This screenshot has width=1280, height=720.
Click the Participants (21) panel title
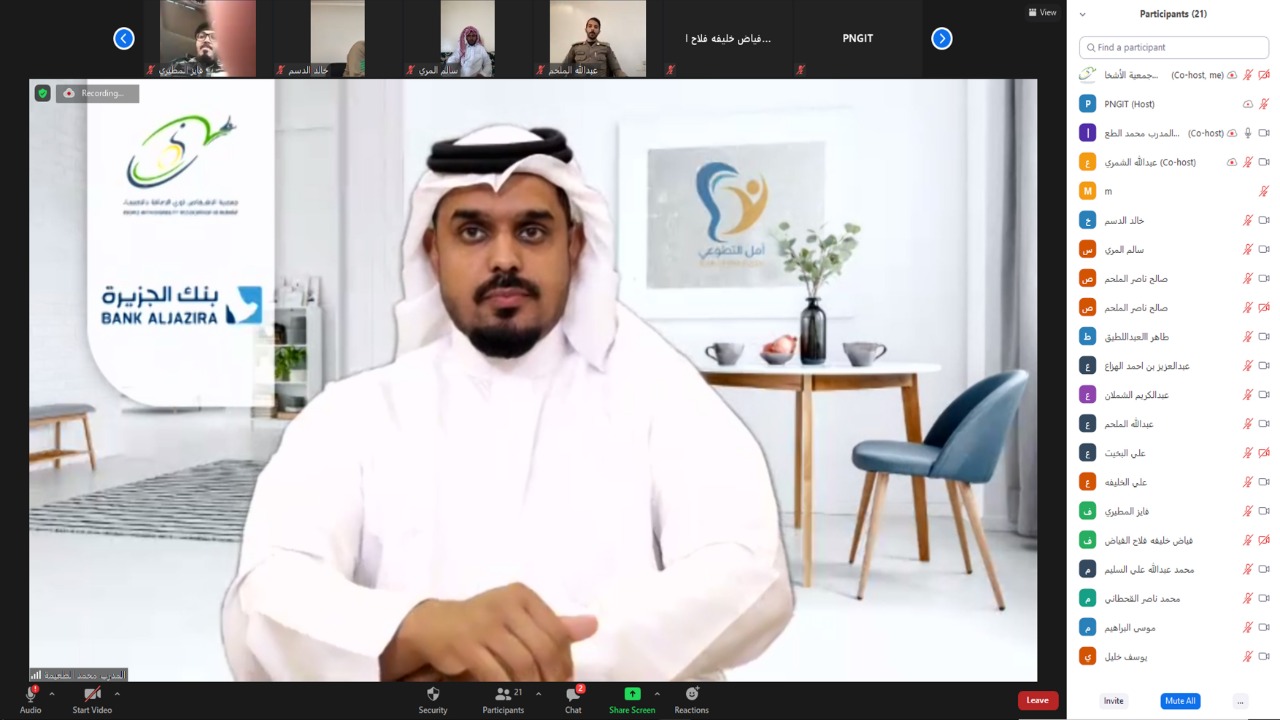[x=1173, y=14]
